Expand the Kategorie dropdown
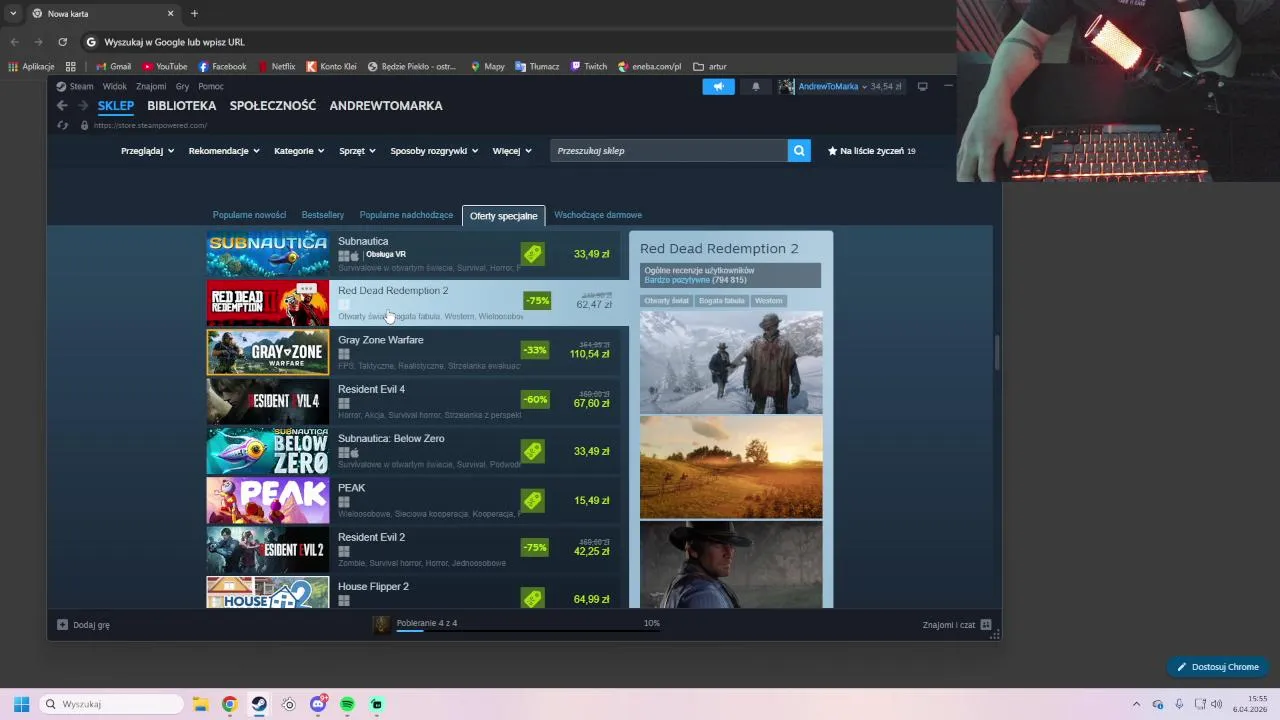 pyautogui.click(x=299, y=151)
